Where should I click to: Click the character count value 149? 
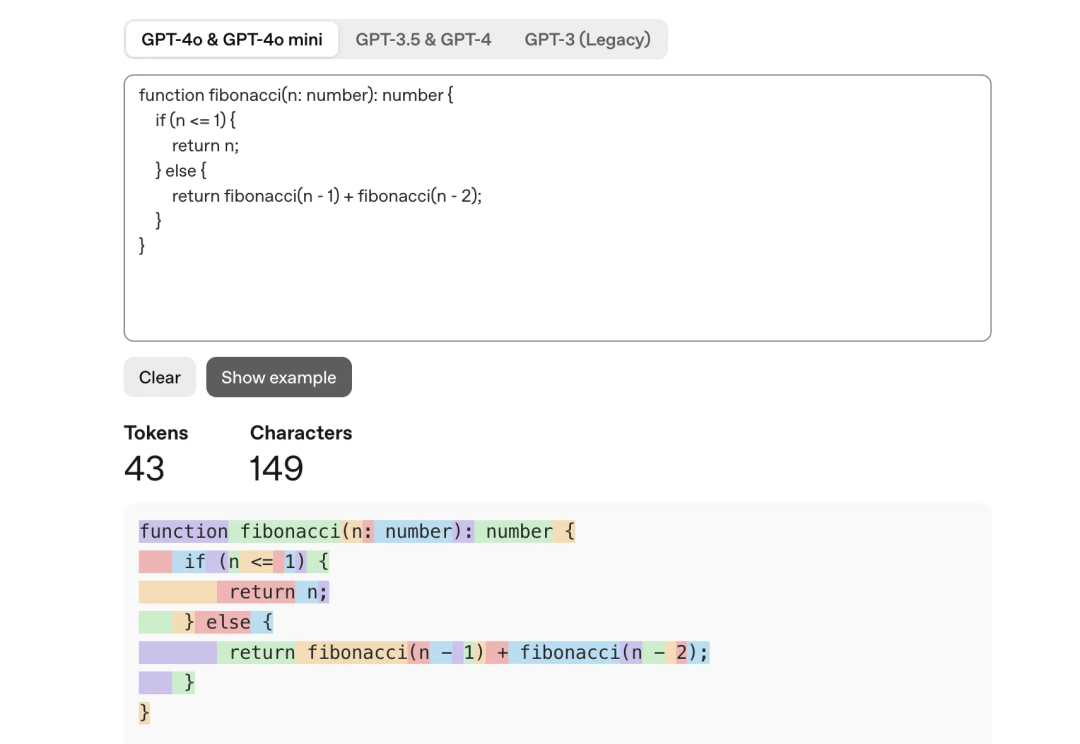click(276, 468)
